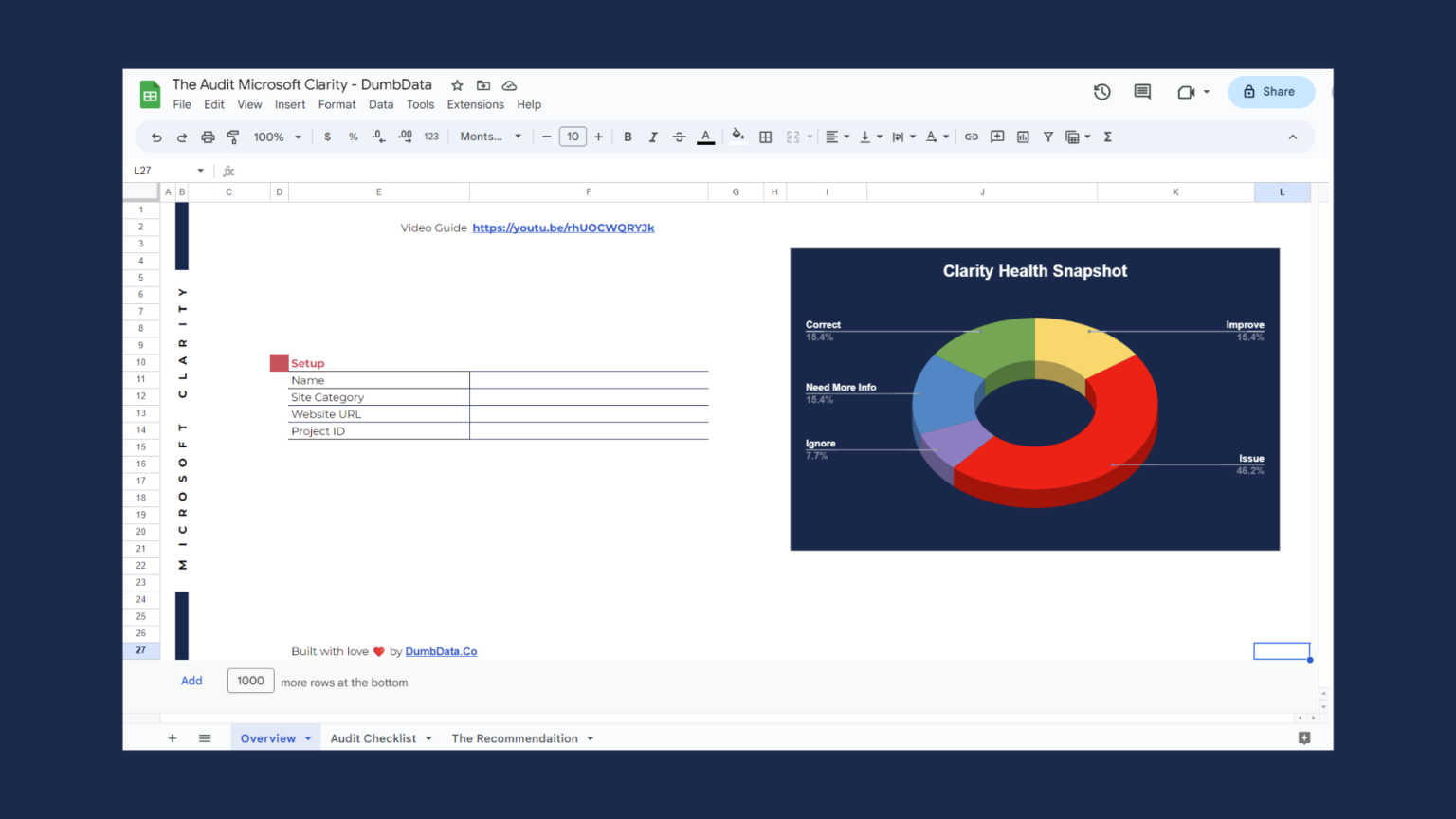Open the Format menu

337,105
